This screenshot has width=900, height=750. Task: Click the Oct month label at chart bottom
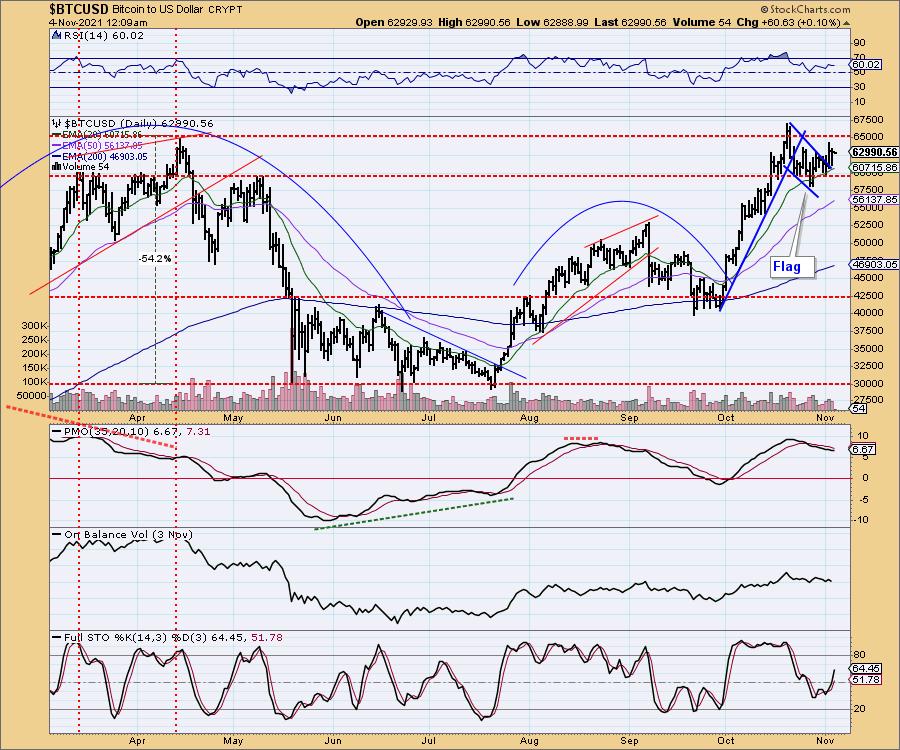click(726, 741)
